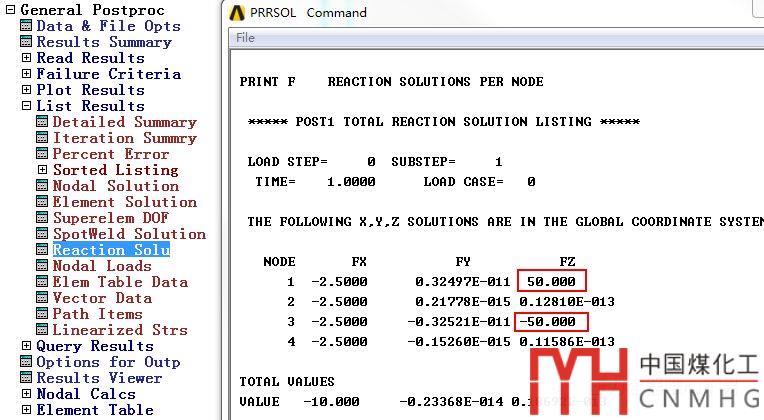This screenshot has height=420, width=764.
Task: Click the Results Viewer item icon
Action: coord(27,378)
